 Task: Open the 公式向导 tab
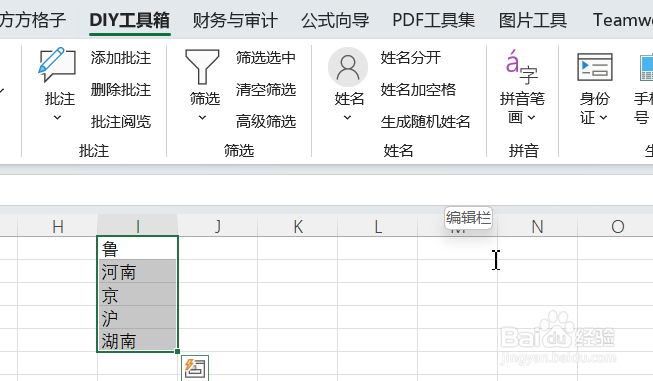(335, 20)
